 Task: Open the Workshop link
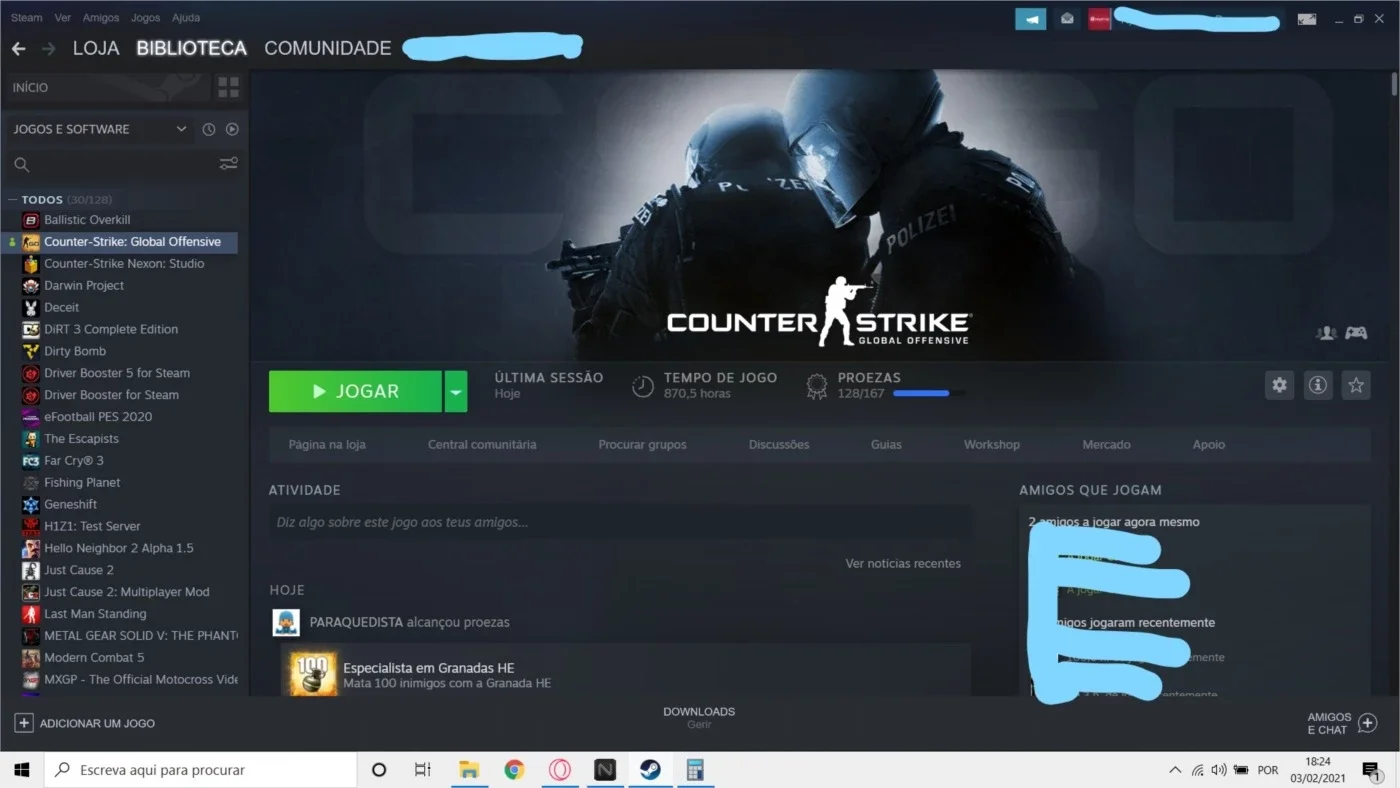tap(992, 445)
